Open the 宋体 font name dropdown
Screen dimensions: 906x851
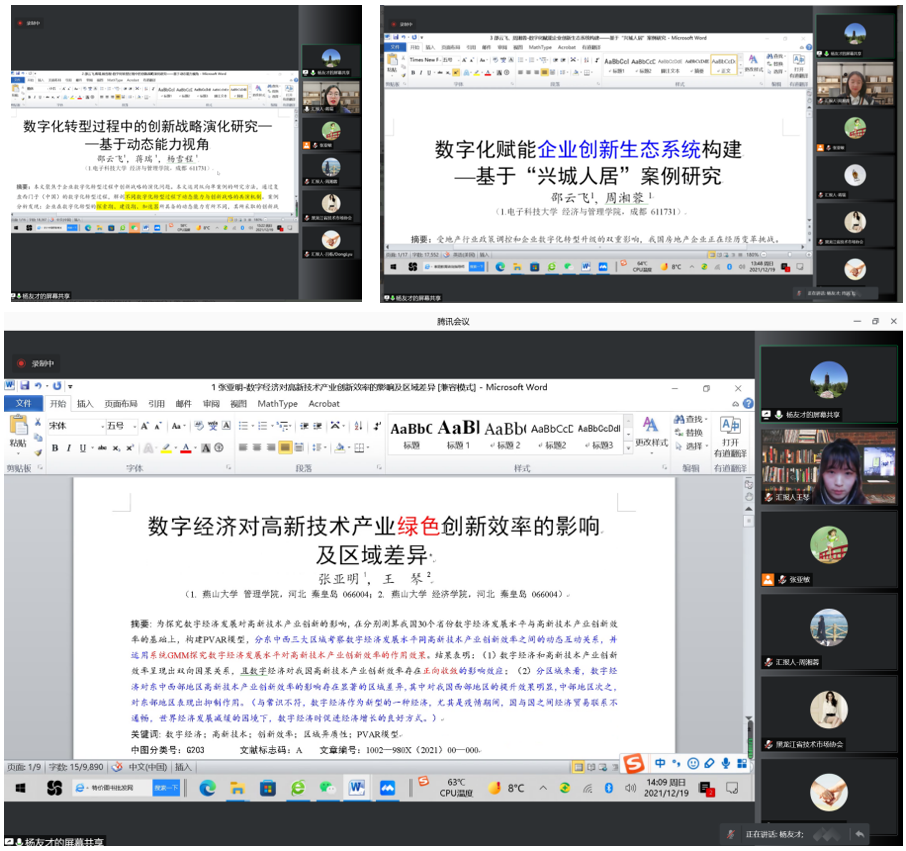[x=101, y=426]
